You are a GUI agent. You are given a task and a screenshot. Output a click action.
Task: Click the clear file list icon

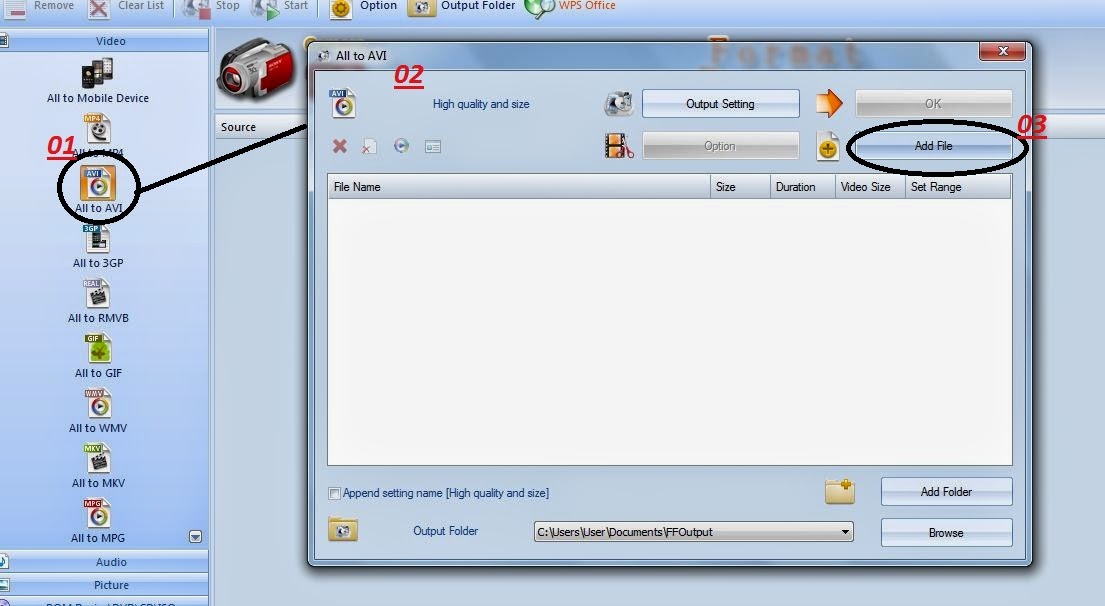[369, 147]
